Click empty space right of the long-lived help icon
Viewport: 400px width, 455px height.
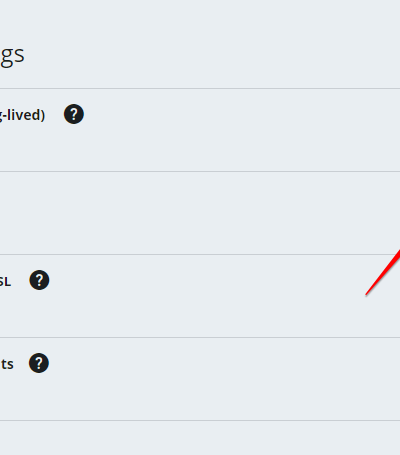tap(233, 114)
